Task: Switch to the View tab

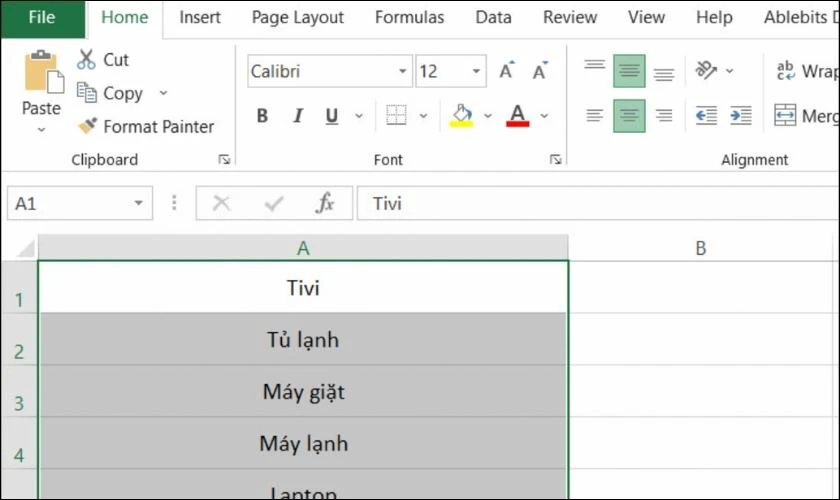Action: click(x=647, y=17)
